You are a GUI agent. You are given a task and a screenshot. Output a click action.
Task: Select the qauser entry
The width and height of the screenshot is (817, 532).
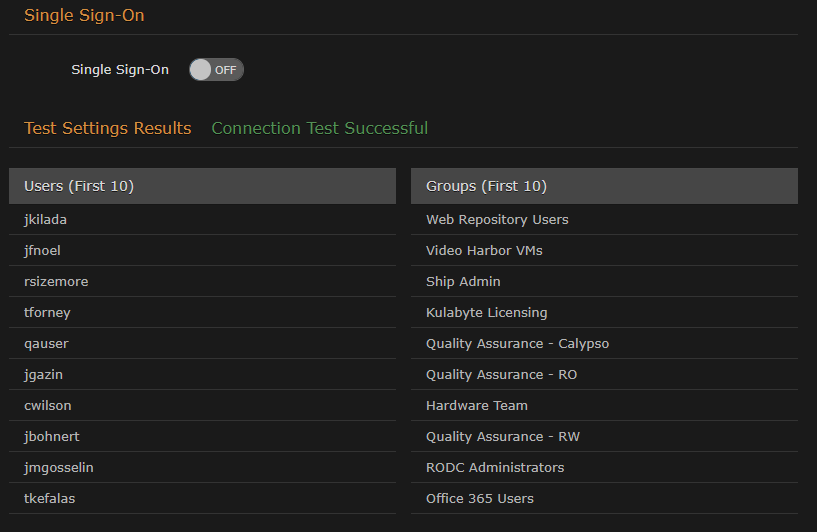[46, 343]
